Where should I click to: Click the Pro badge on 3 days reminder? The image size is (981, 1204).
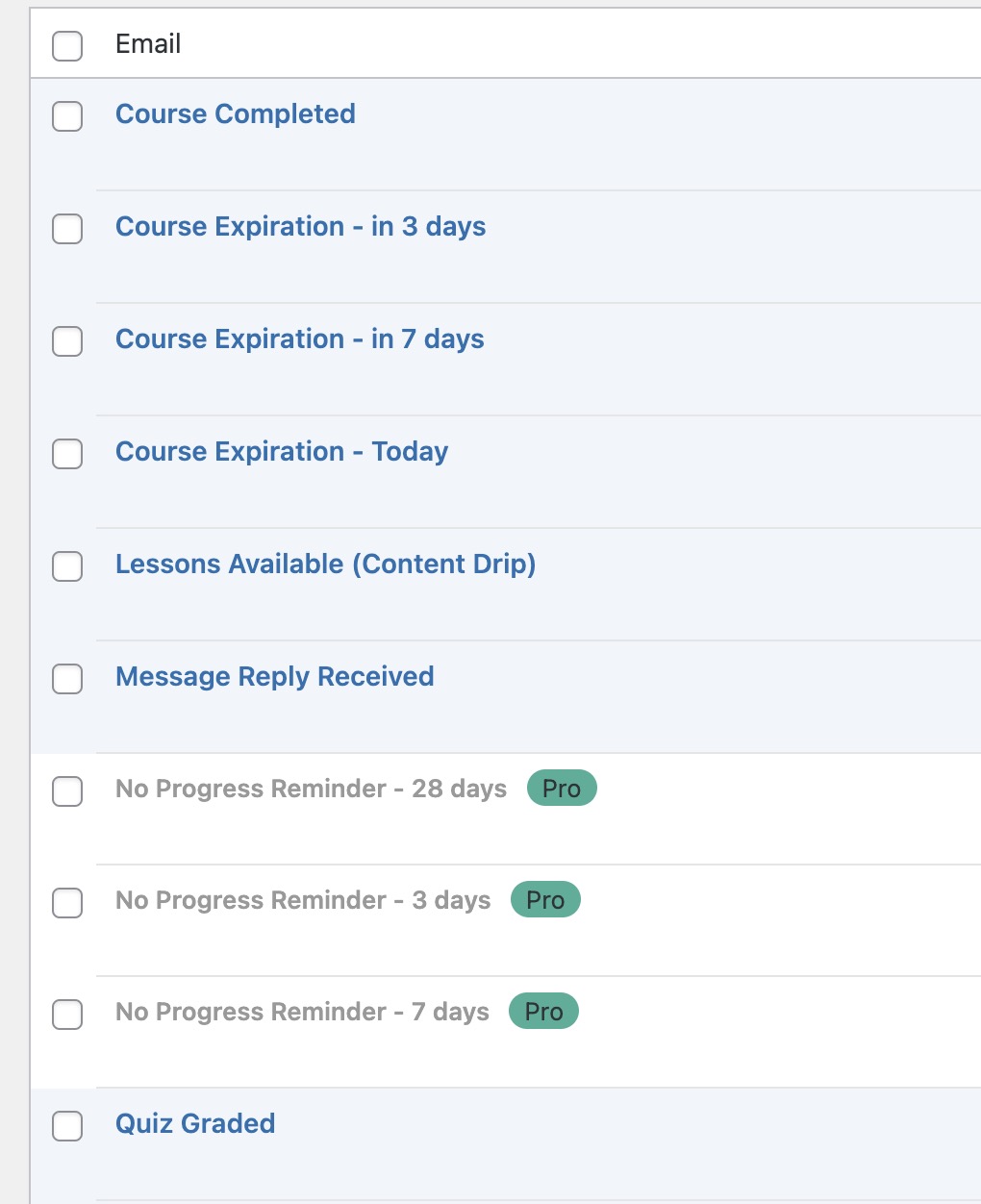pyautogui.click(x=544, y=899)
